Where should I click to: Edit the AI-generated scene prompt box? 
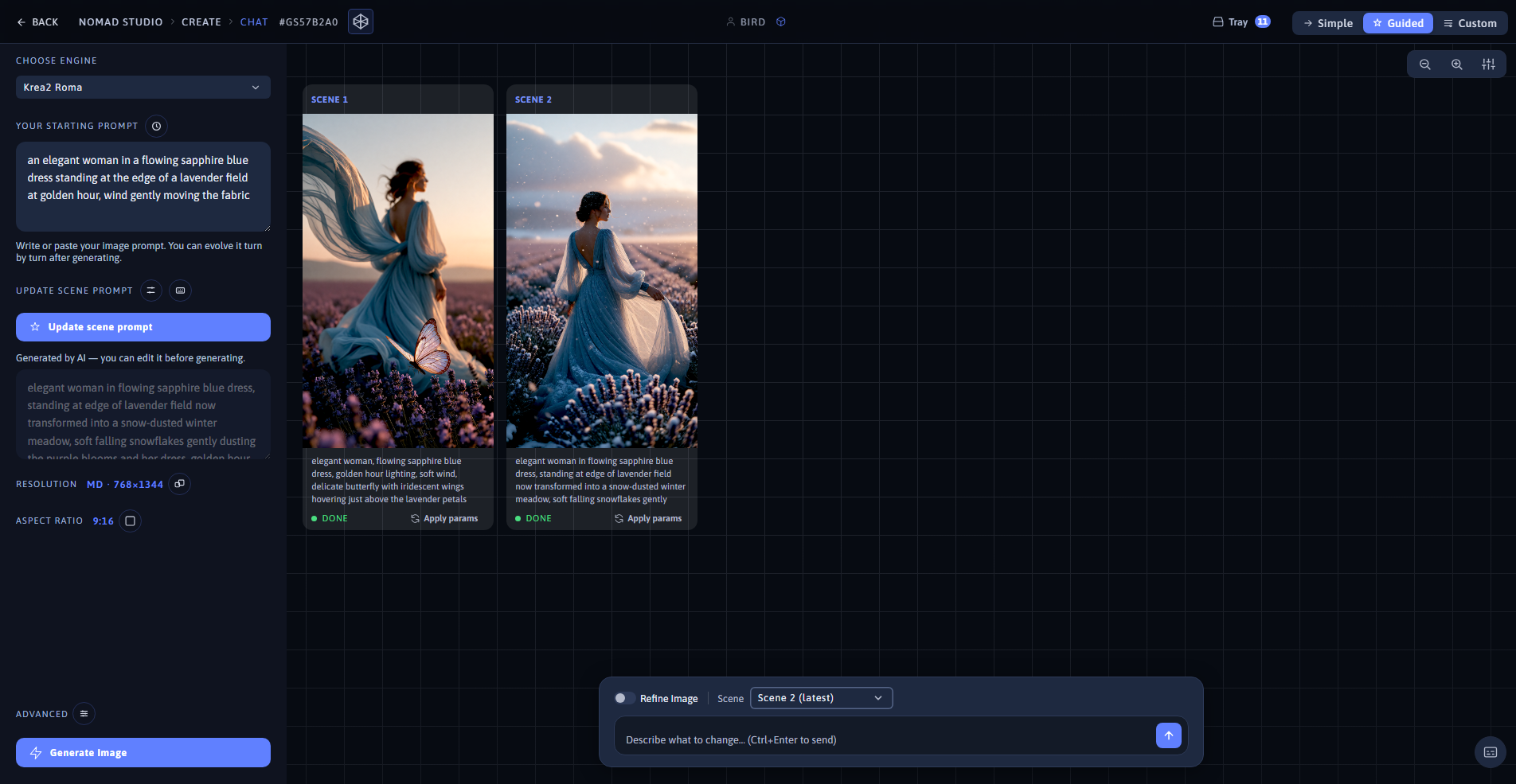coord(143,415)
